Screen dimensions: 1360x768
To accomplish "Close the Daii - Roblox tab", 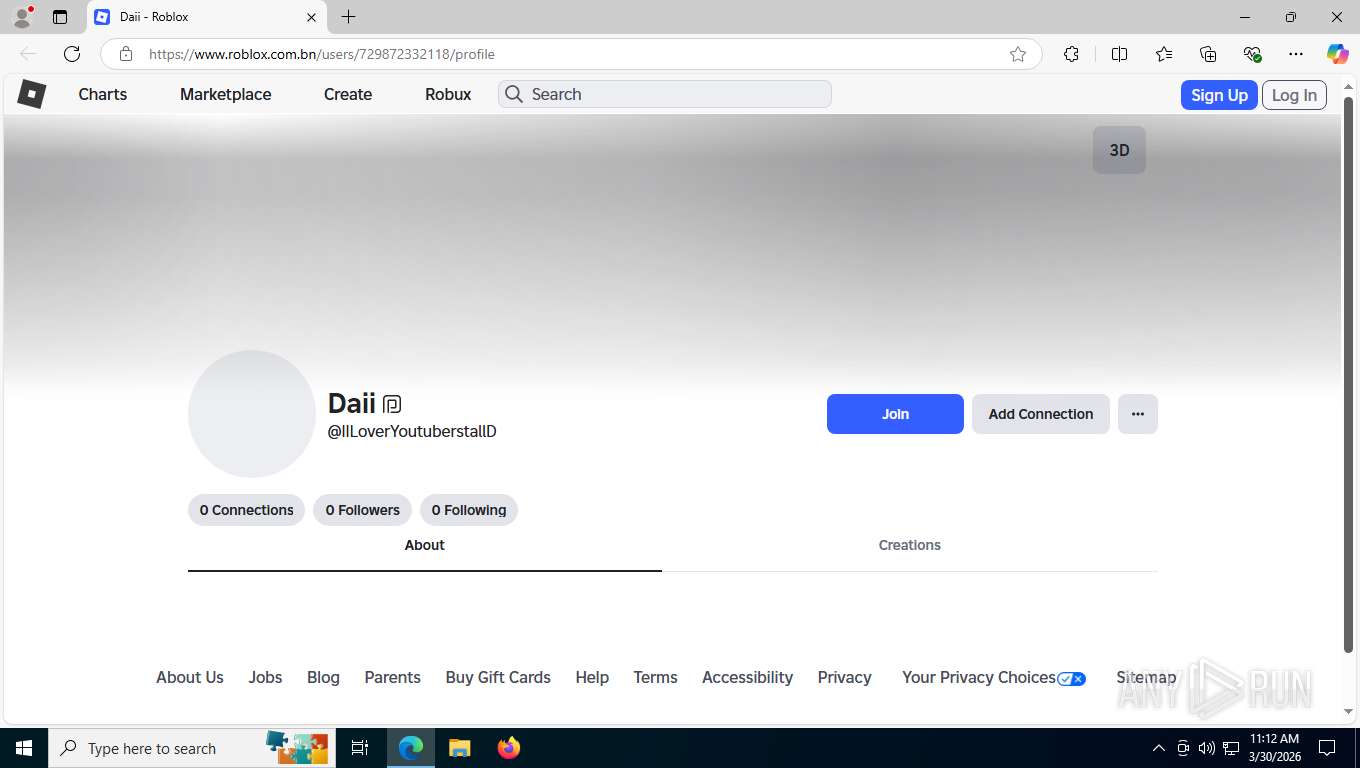I will [311, 17].
